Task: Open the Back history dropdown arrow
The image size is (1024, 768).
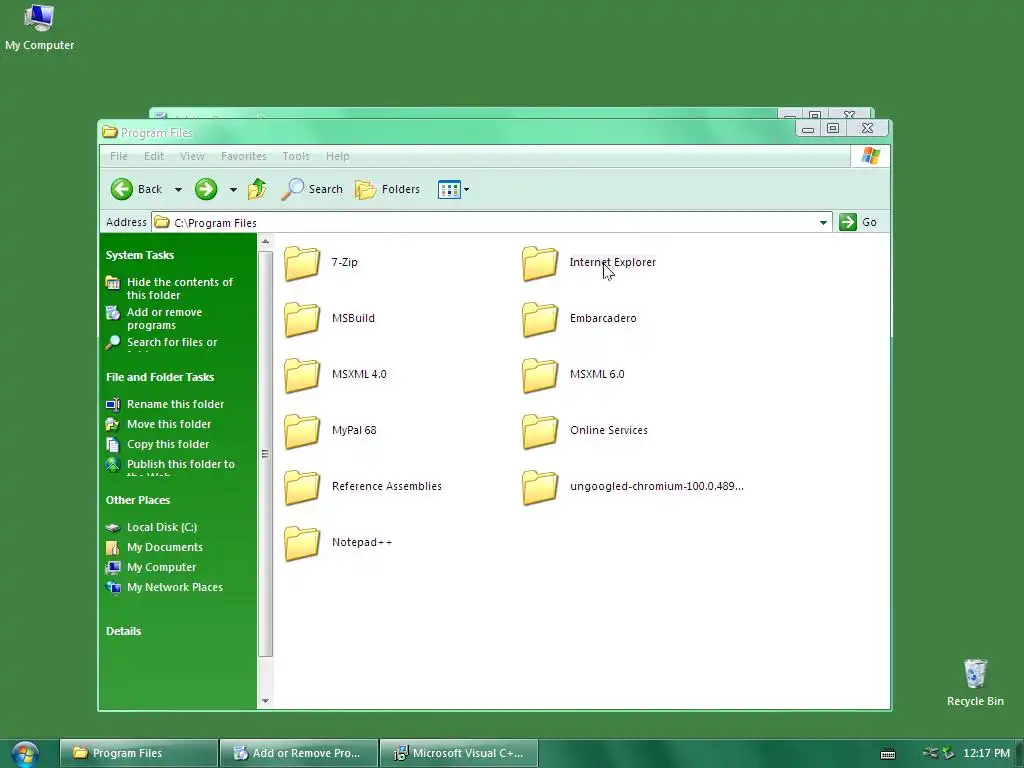Action: 178,189
